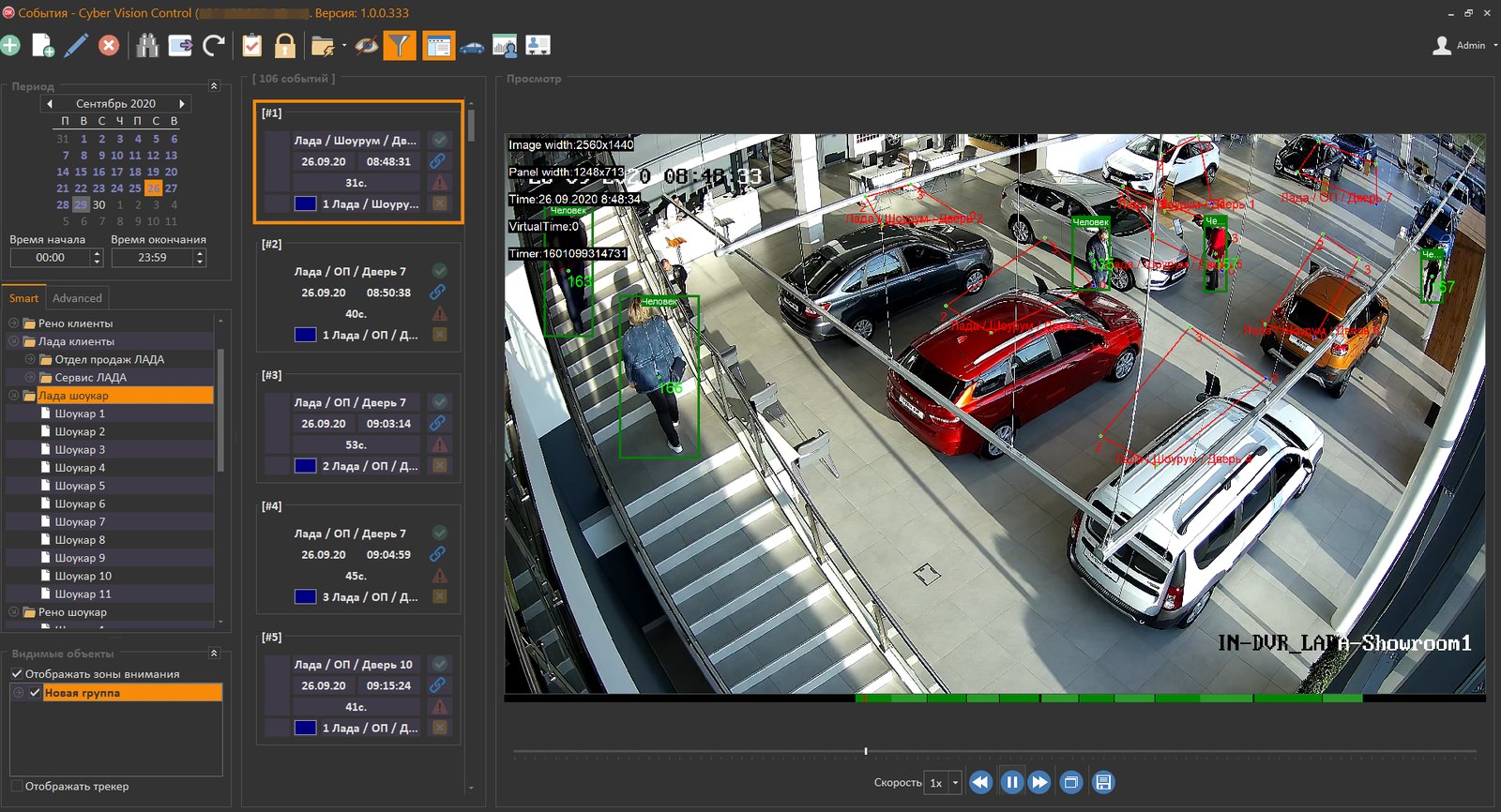Click the export arrow icon in toolbar
The height and width of the screenshot is (812, 1501).
tap(180, 45)
